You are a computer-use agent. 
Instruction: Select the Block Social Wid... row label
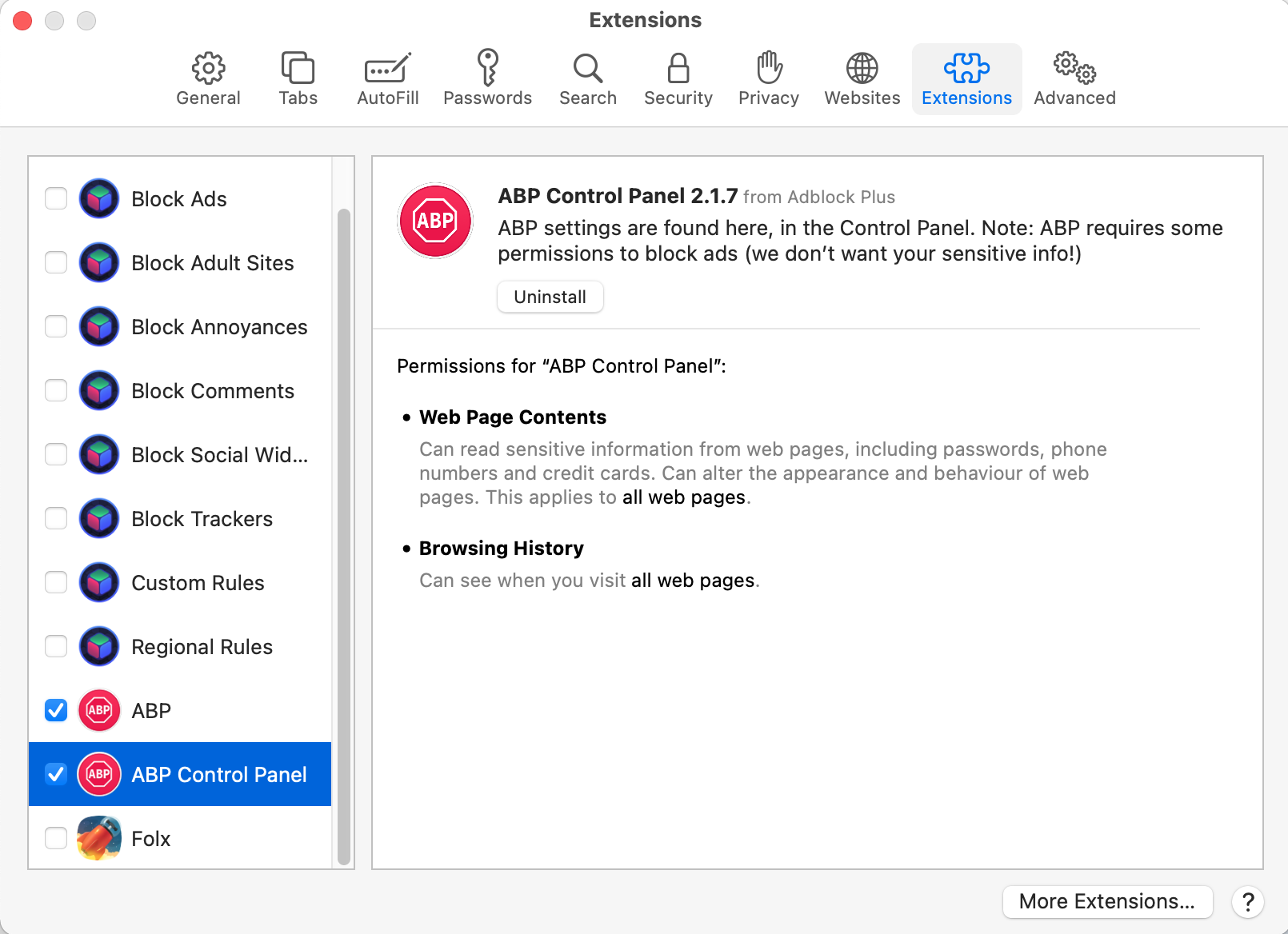pyautogui.click(x=219, y=455)
